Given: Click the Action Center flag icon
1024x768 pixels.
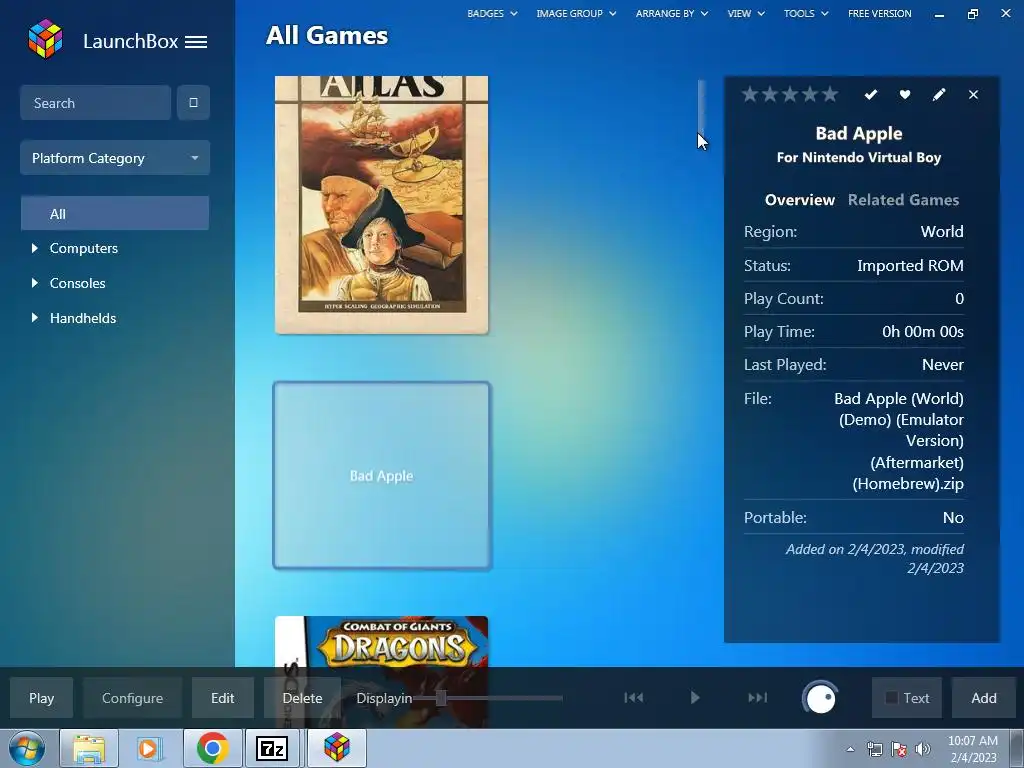Looking at the screenshot, I should pos(899,749).
